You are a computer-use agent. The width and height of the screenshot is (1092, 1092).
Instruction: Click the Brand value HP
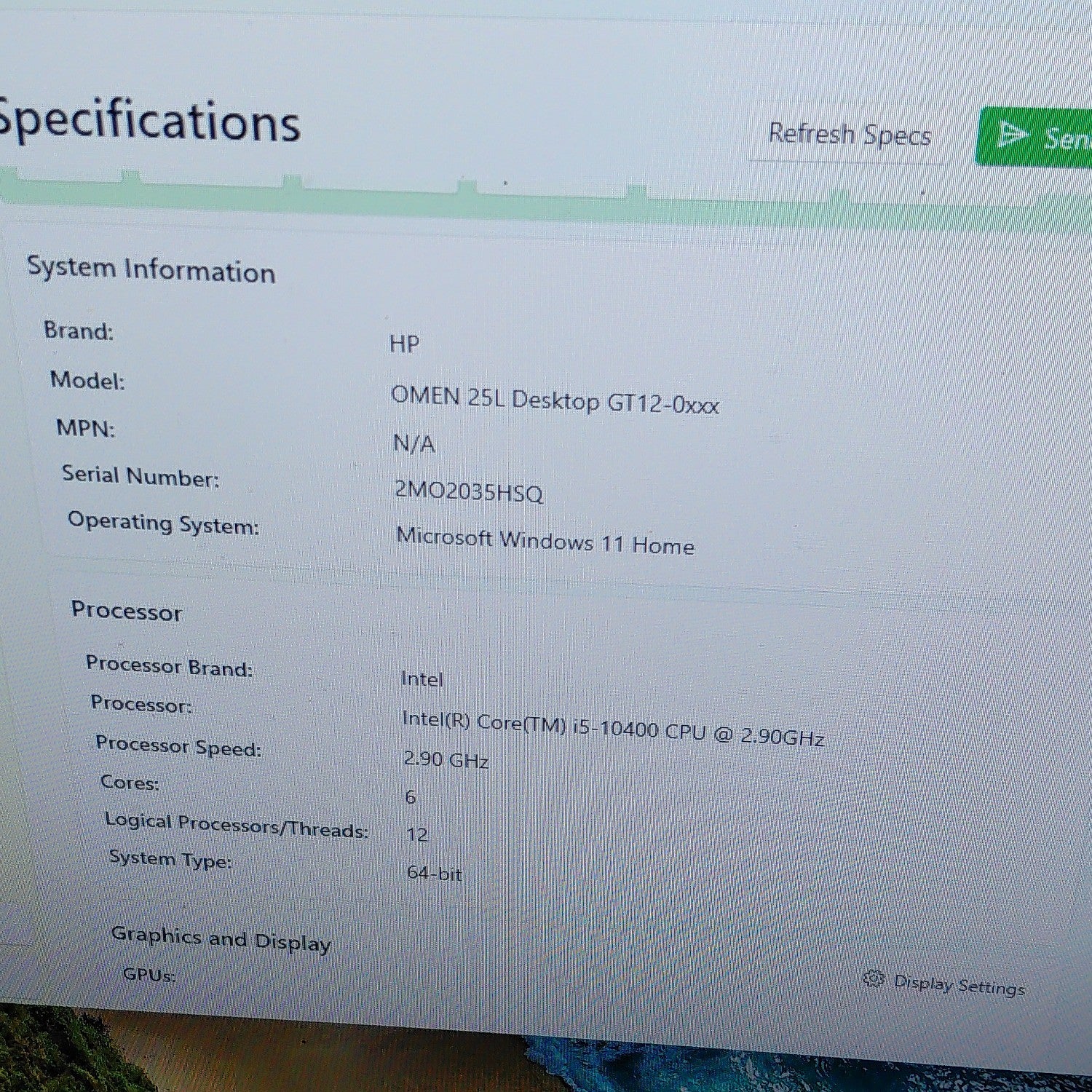tap(404, 343)
